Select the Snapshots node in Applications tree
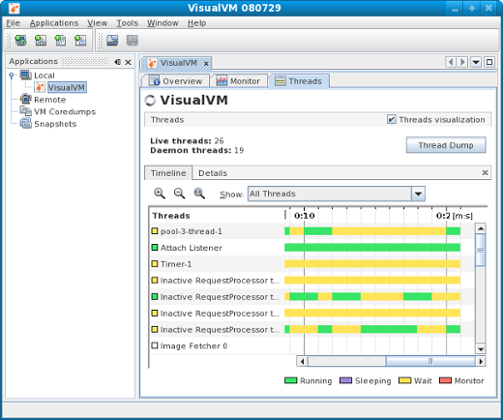Image resolution: width=503 pixels, height=420 pixels. [55, 124]
